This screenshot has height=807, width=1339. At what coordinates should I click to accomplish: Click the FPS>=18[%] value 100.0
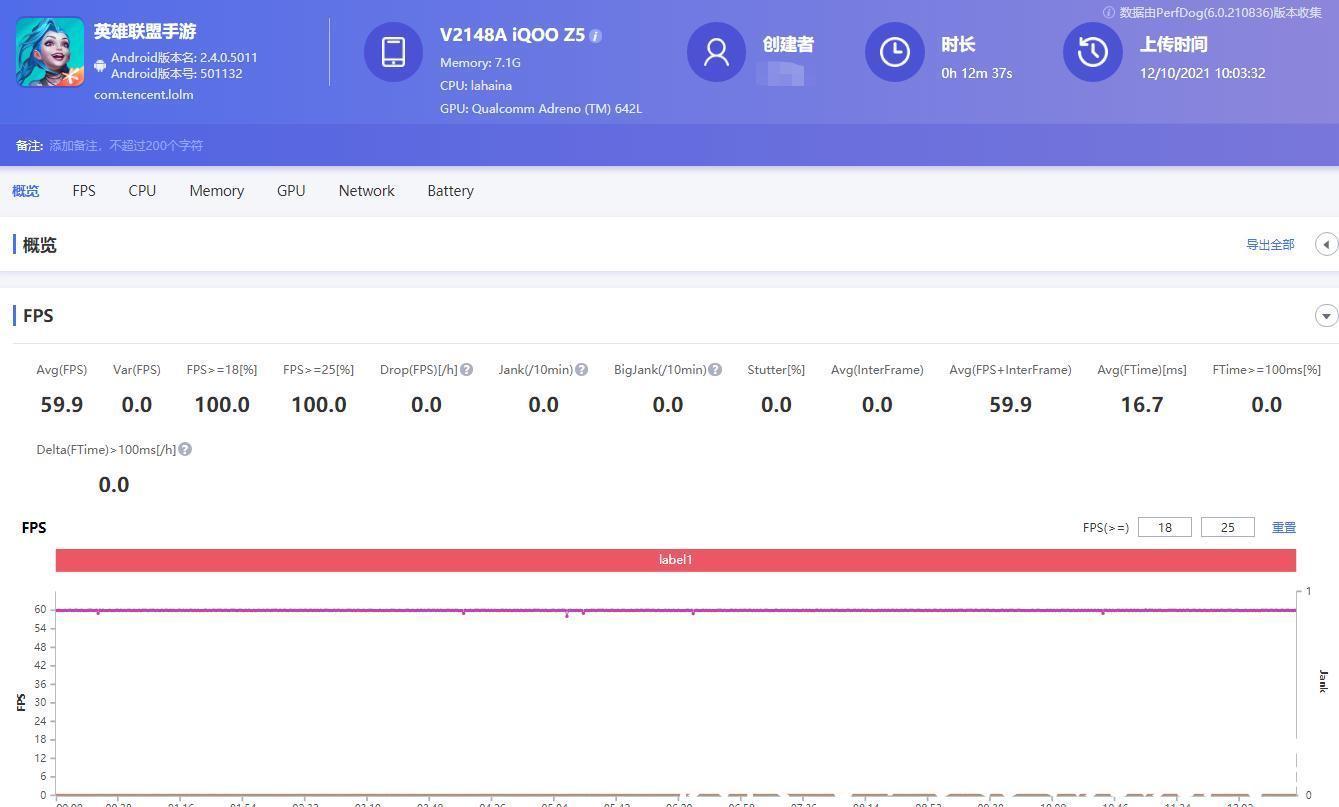(222, 405)
